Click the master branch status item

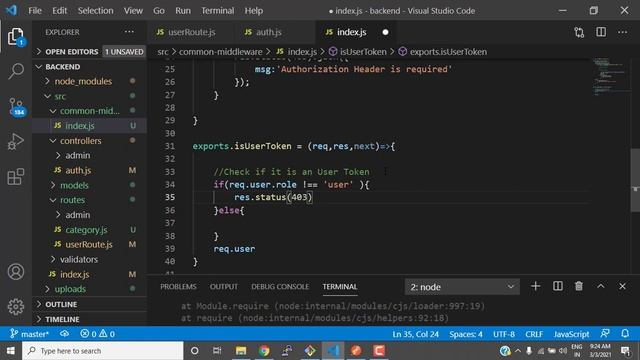click(x=29, y=334)
